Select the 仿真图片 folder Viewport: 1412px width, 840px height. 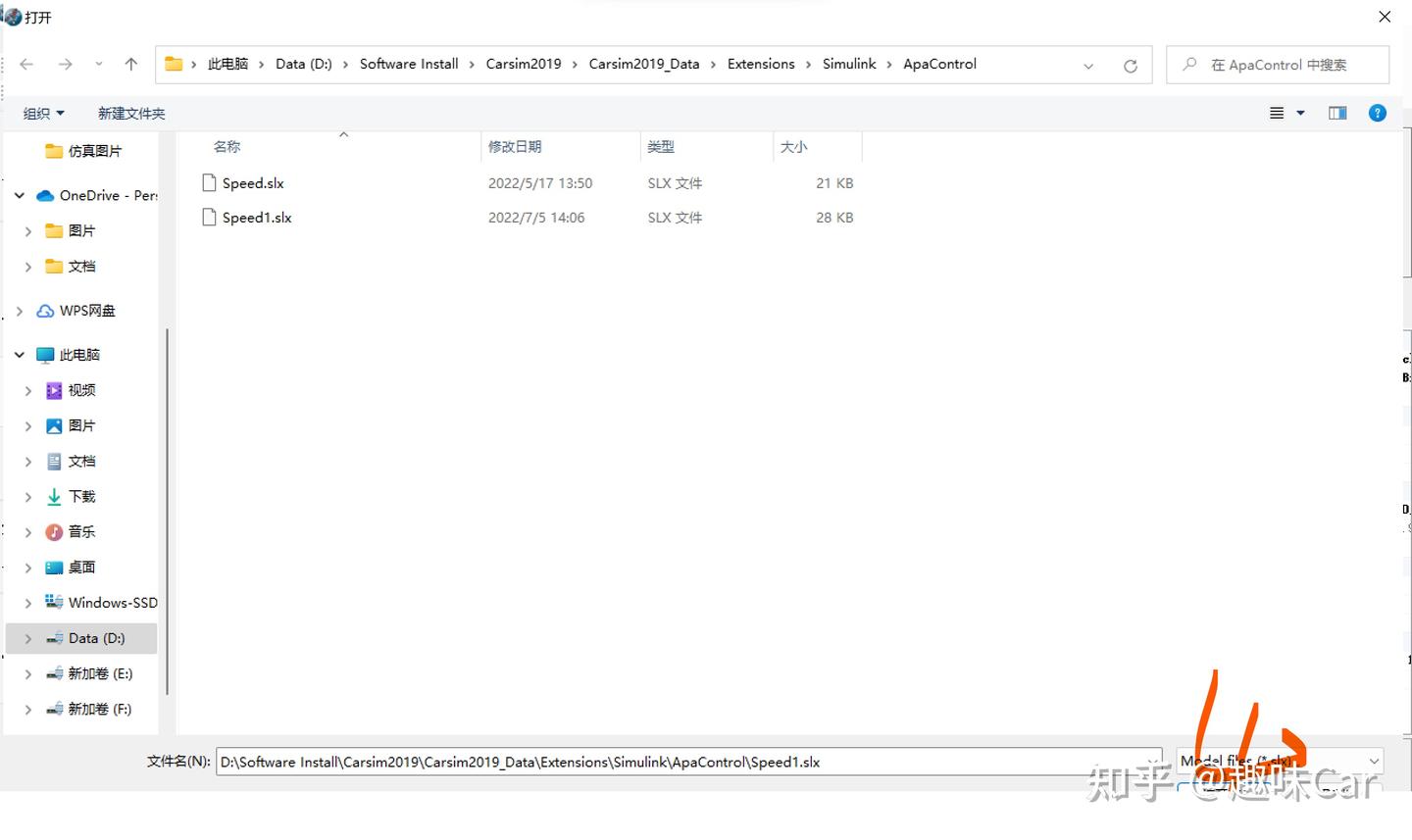pos(84,151)
